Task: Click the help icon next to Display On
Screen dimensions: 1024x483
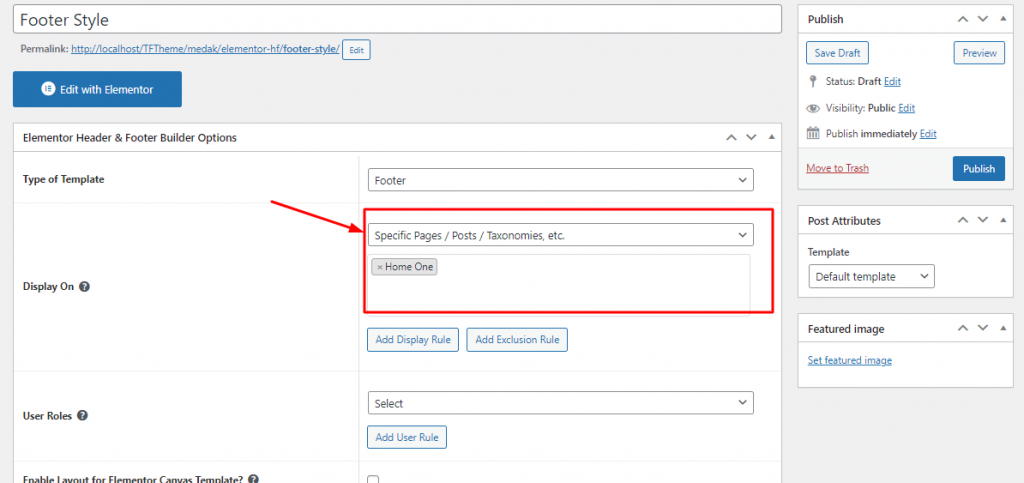Action: pyautogui.click(x=85, y=286)
